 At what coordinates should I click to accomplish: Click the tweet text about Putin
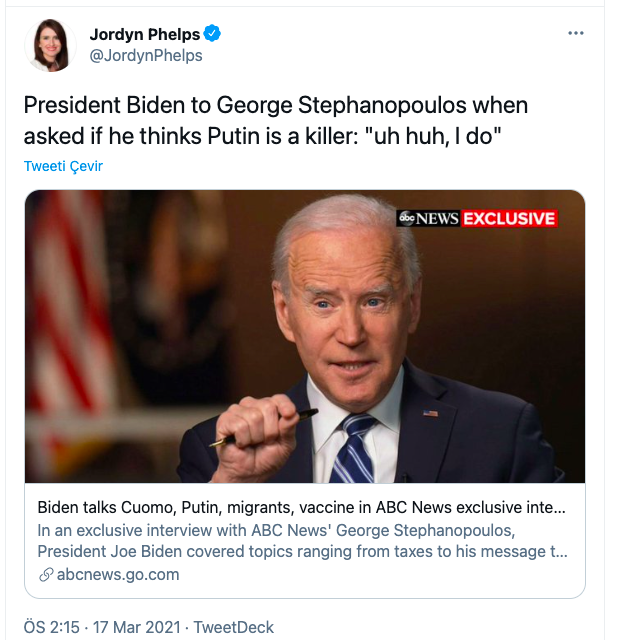tap(275, 120)
